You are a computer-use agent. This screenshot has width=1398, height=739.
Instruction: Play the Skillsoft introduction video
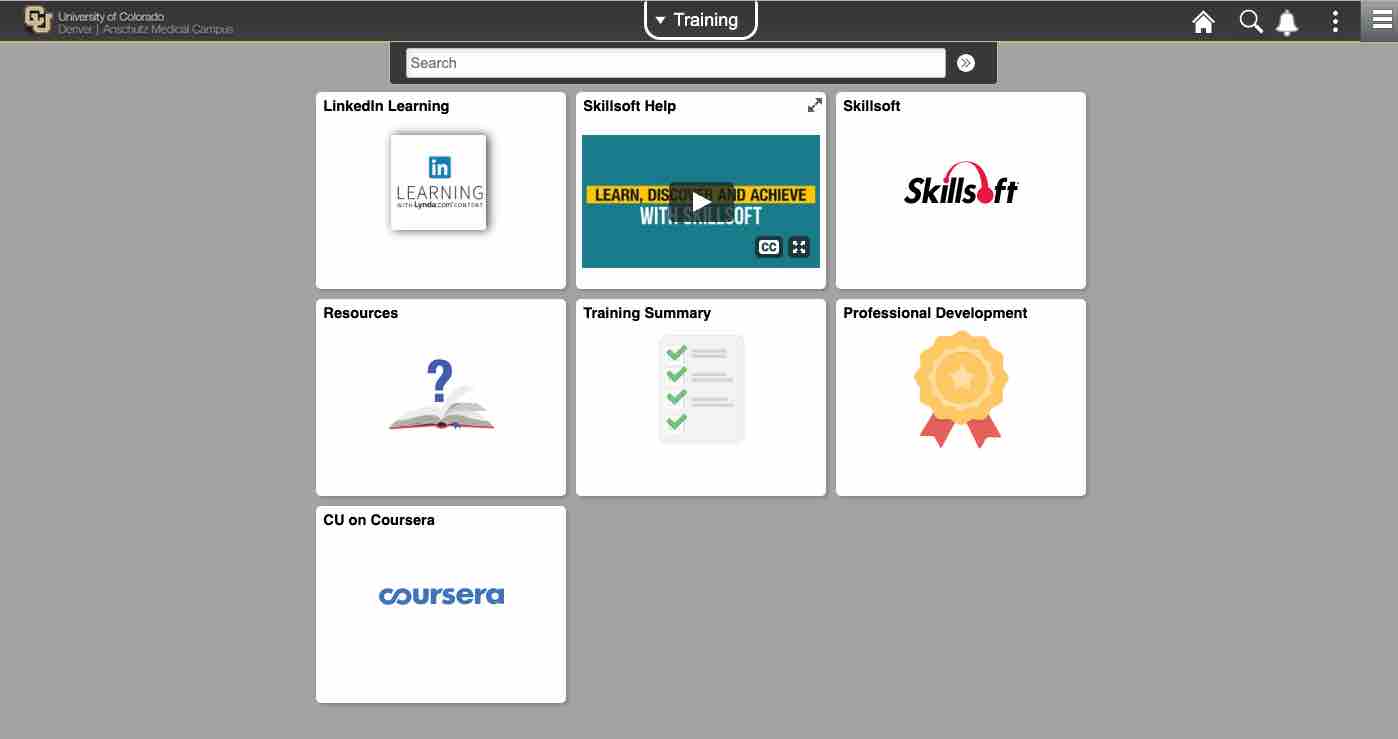pos(700,201)
